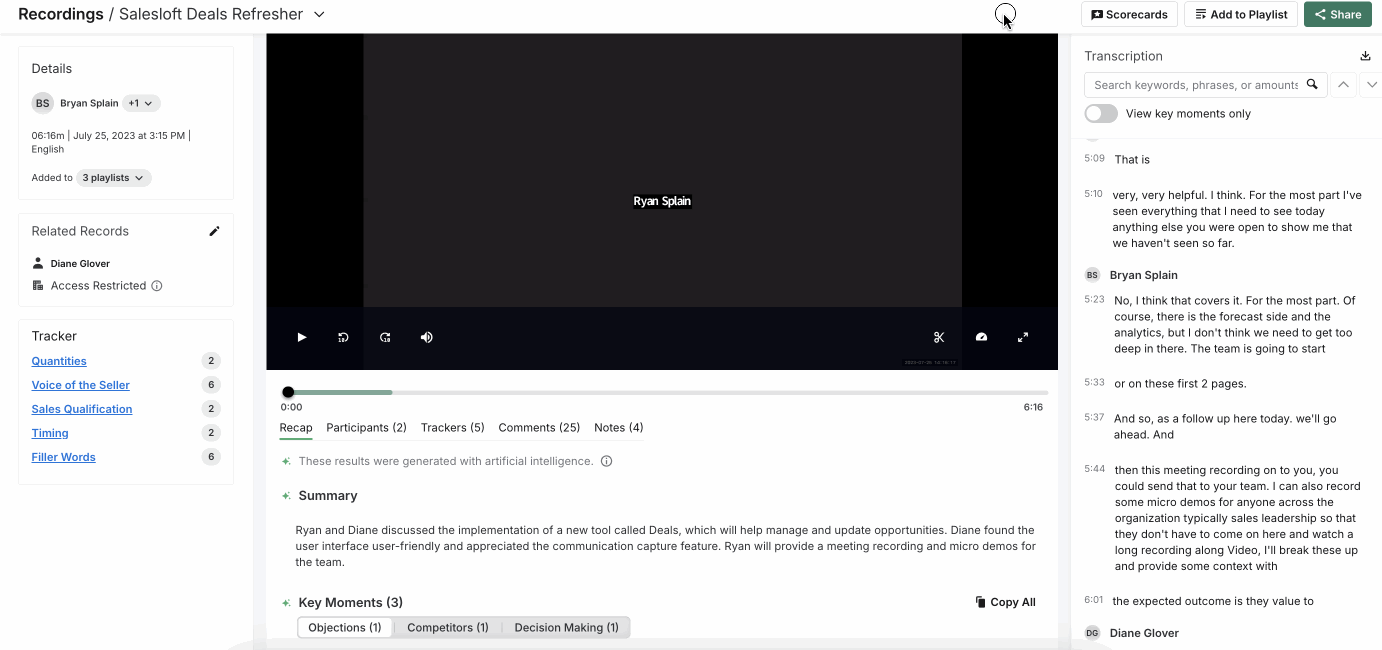
Task: Switch to the Comments (25) tab
Action: click(539, 428)
